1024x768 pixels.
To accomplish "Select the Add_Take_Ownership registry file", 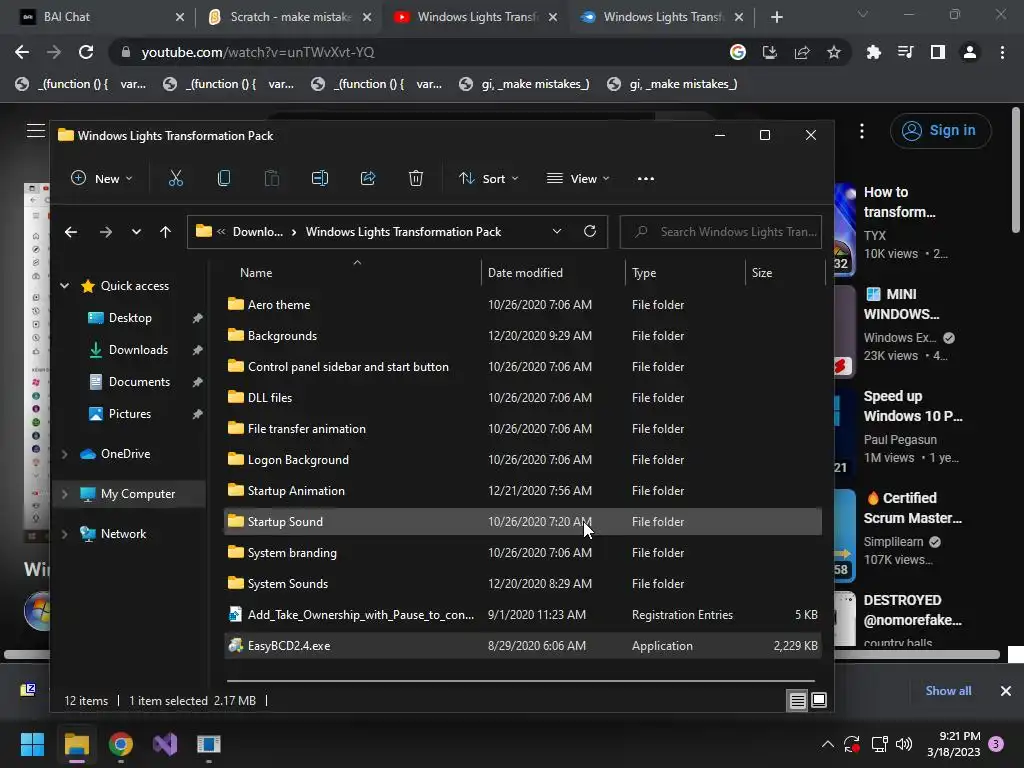I will click(x=522, y=615).
